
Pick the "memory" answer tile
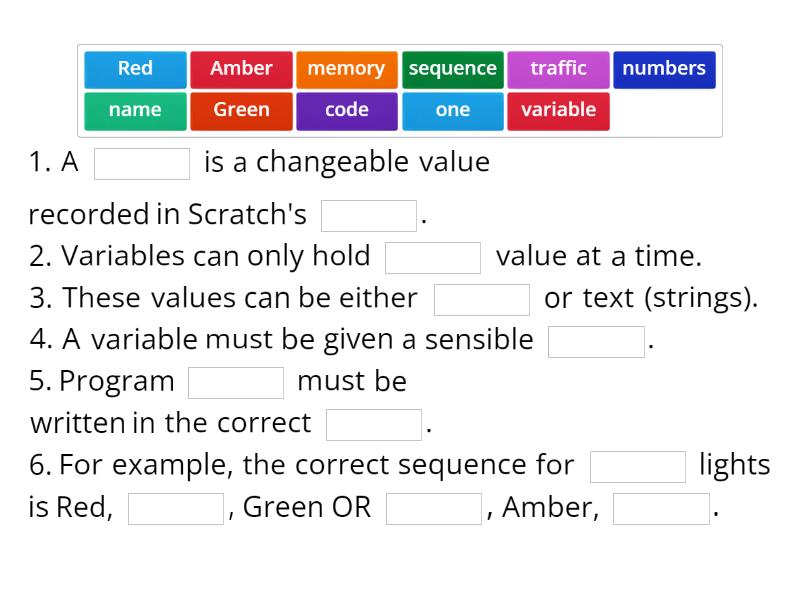(x=347, y=69)
